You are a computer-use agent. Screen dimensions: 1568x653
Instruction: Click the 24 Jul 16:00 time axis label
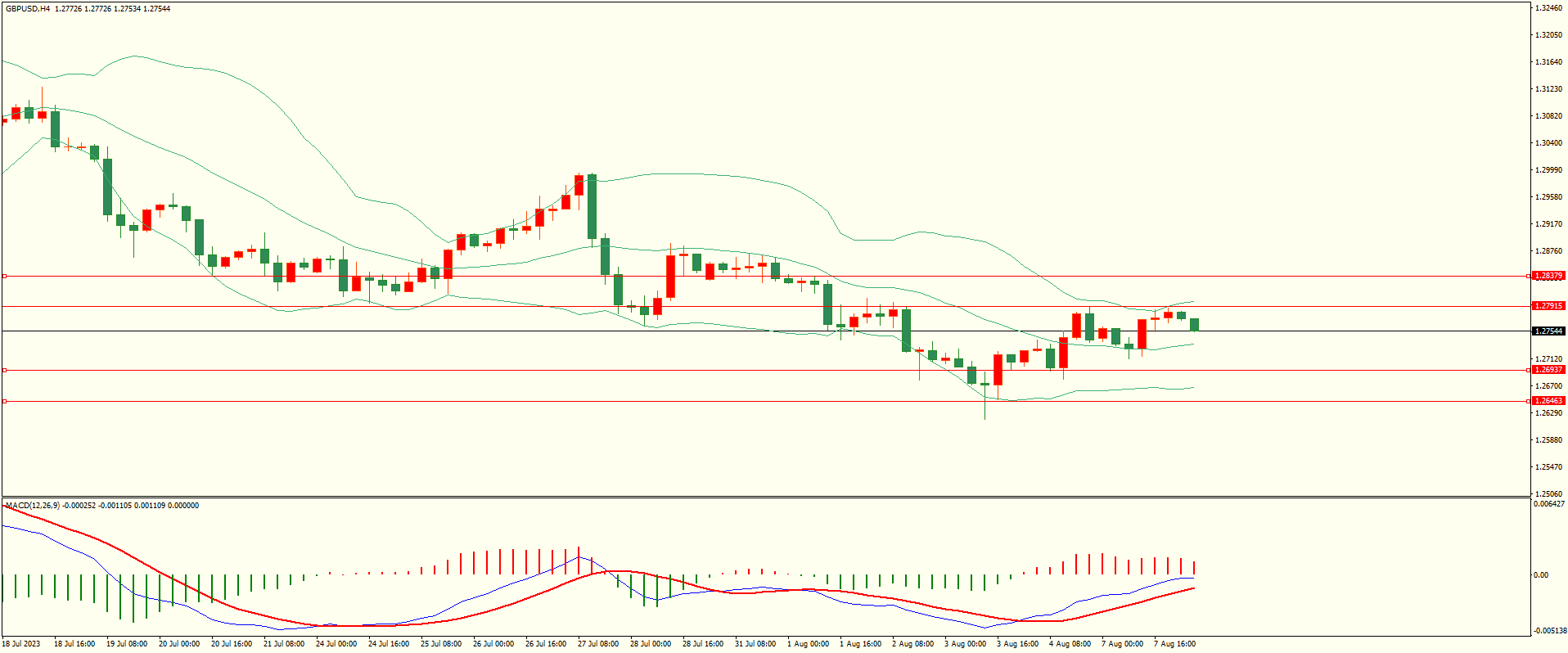389,644
